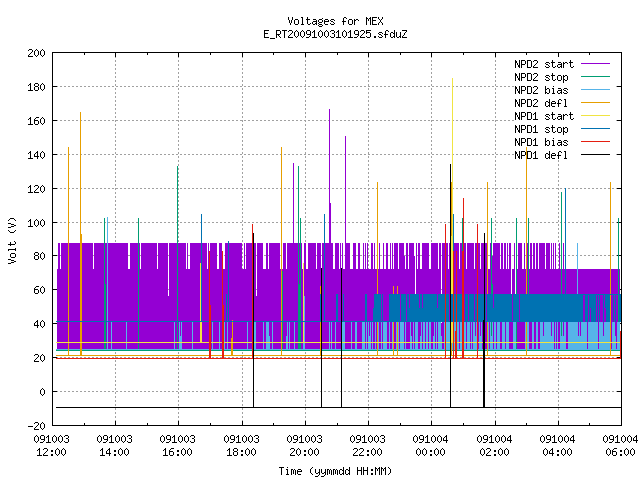Image resolution: width=640 pixels, height=480 pixels.
Task: Click the y-axis tick value -20
Action: point(36,426)
